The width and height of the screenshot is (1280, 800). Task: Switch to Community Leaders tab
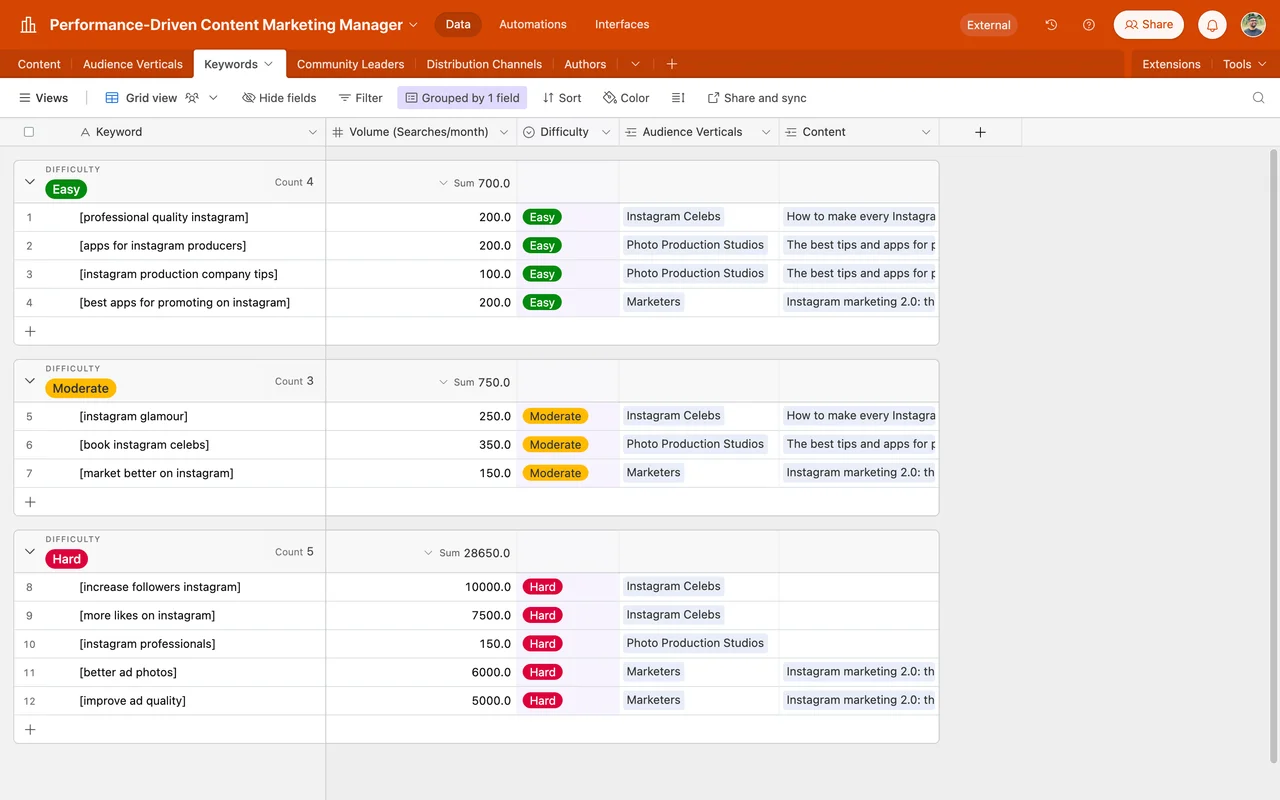click(x=351, y=64)
